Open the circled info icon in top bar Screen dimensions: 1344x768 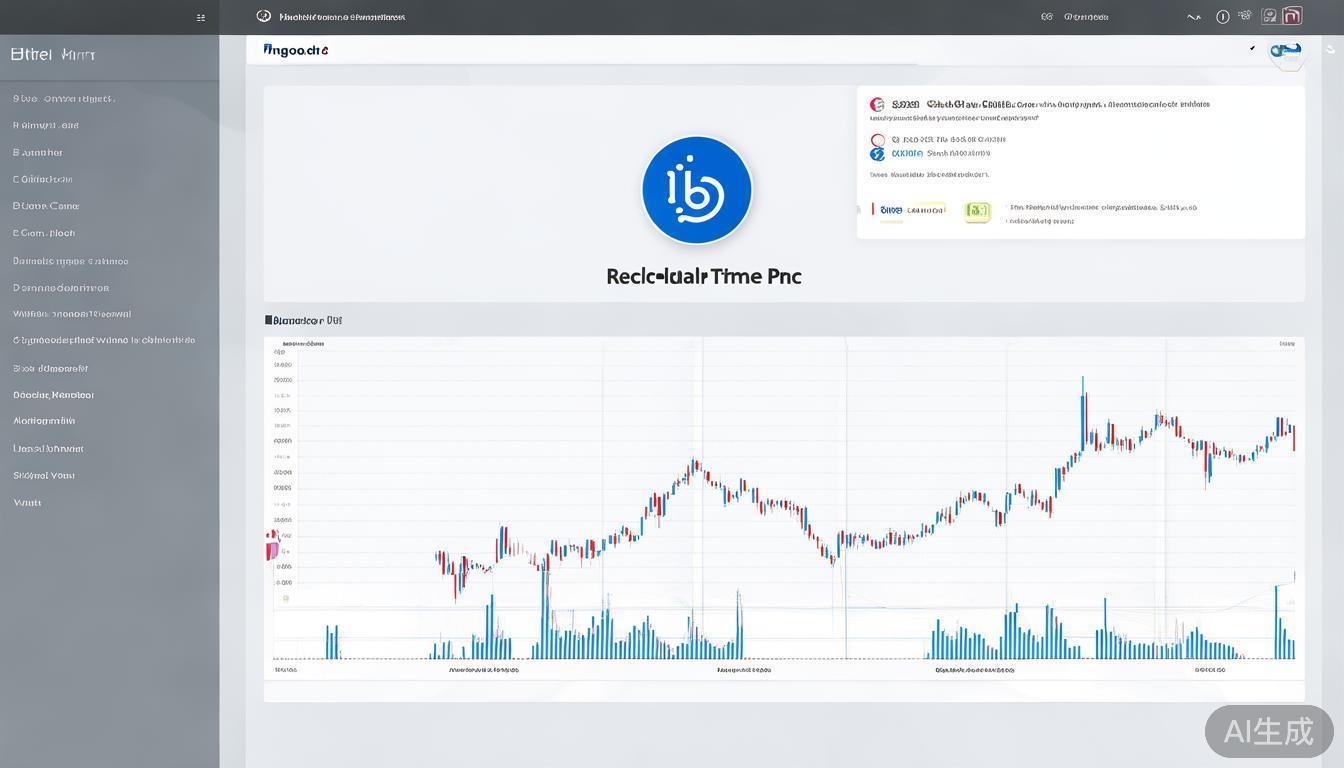pyautogui.click(x=1222, y=17)
